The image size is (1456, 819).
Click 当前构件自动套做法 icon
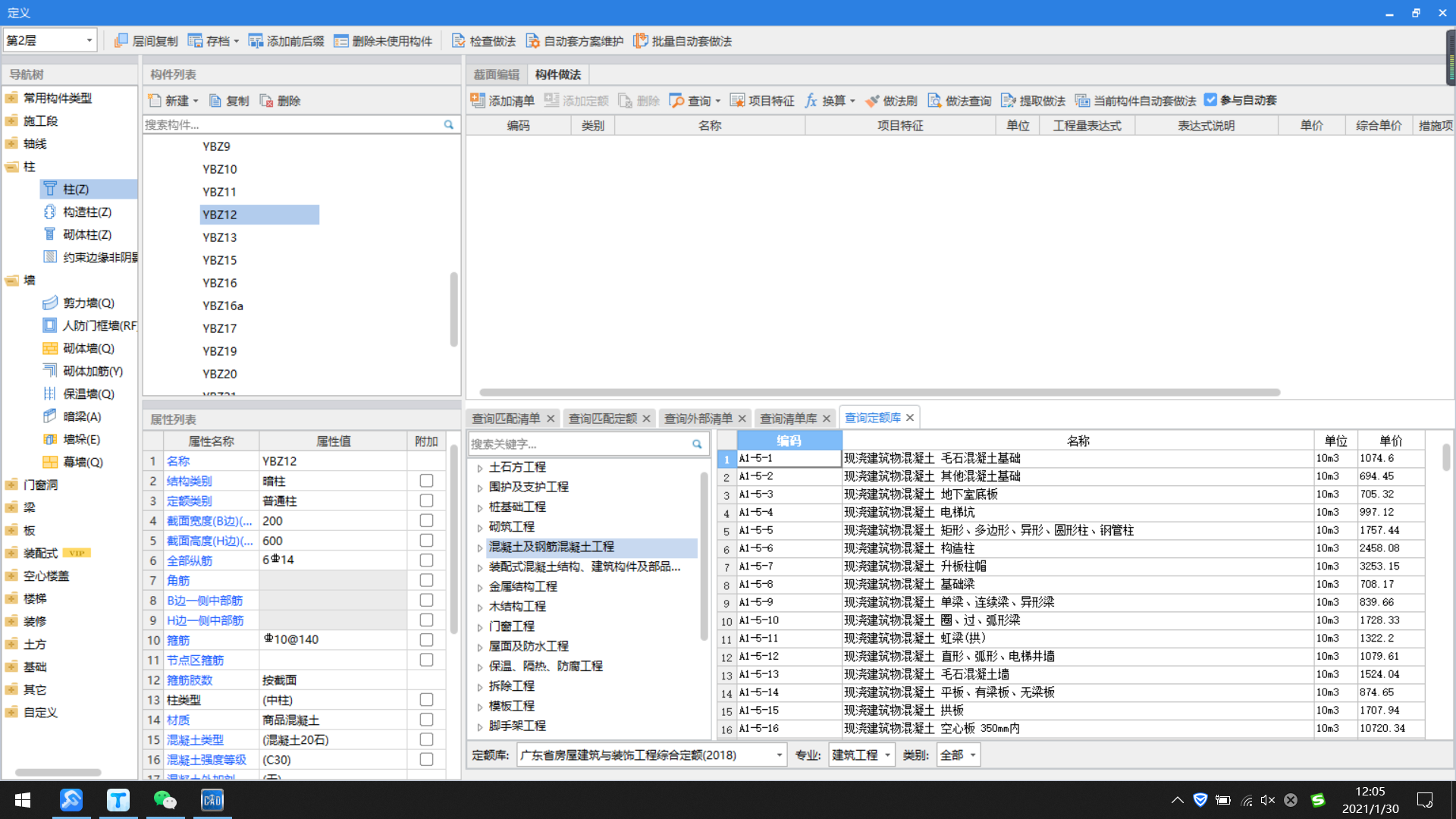click(x=1082, y=100)
